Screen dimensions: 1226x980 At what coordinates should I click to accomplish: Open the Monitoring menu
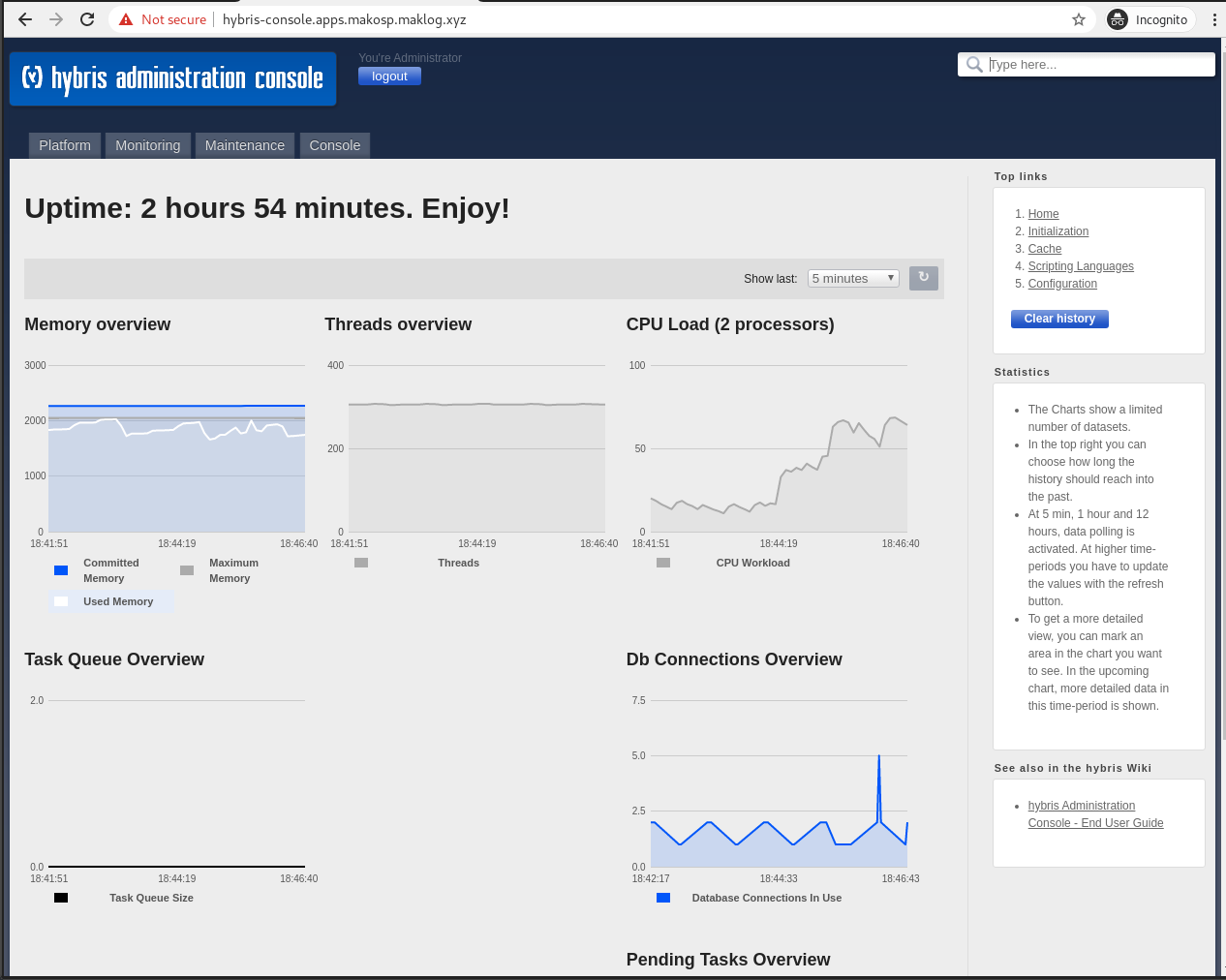(148, 145)
